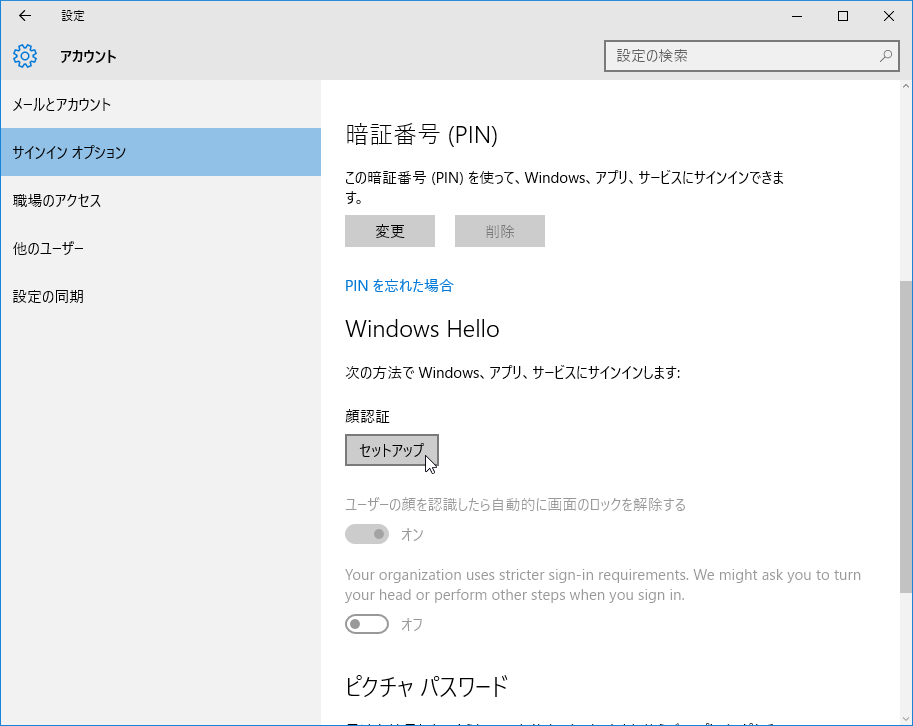
Task: Open 職場のアクセス settings page
Action: coord(161,200)
